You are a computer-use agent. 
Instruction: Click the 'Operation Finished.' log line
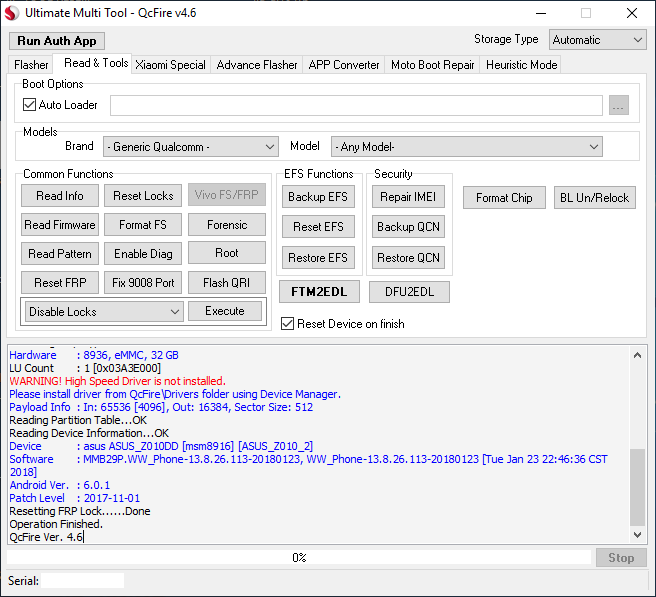56,524
